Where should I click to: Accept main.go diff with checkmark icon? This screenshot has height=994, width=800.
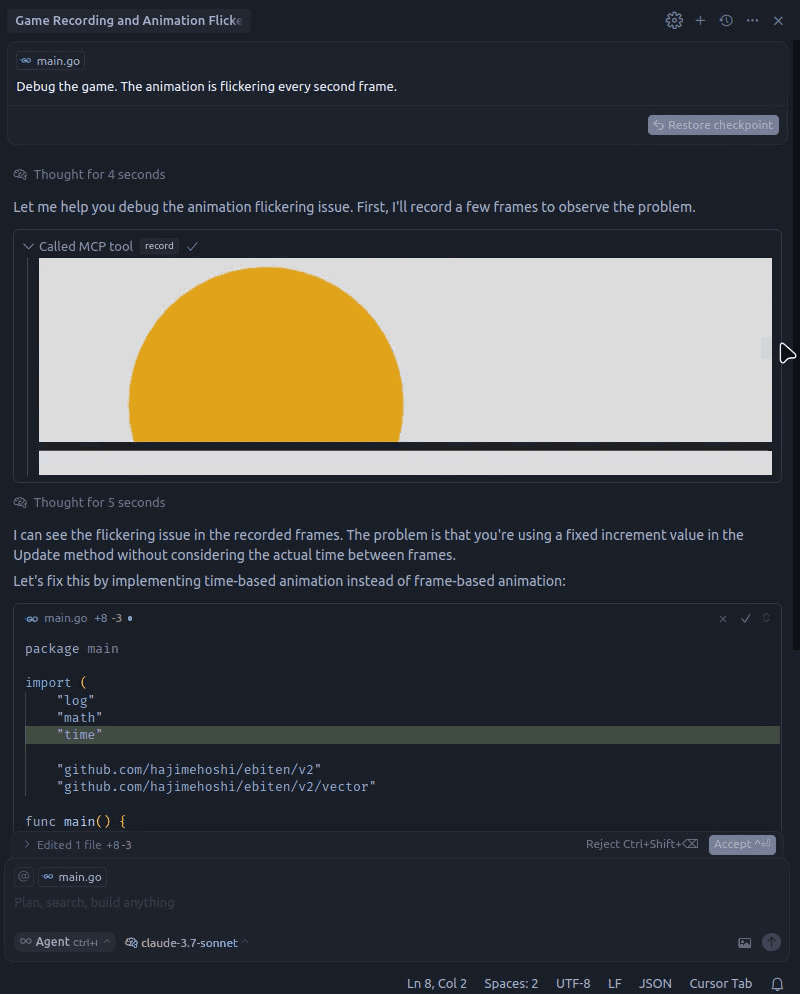[745, 618]
